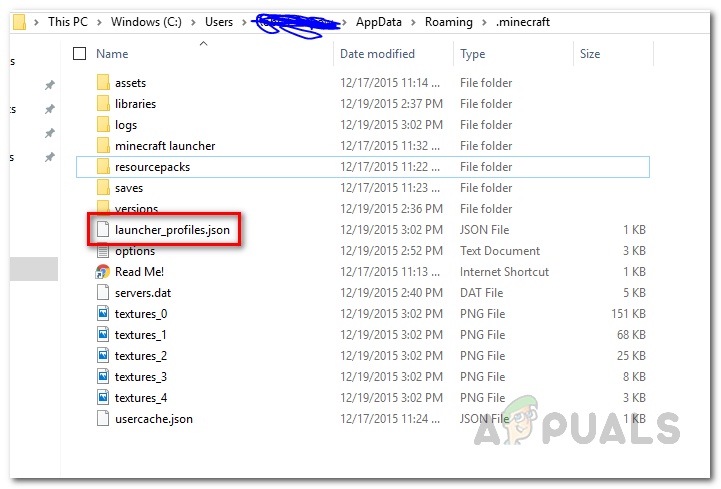This screenshot has height=489, width=721.
Task: Sort by Type column header
Action: click(x=472, y=54)
